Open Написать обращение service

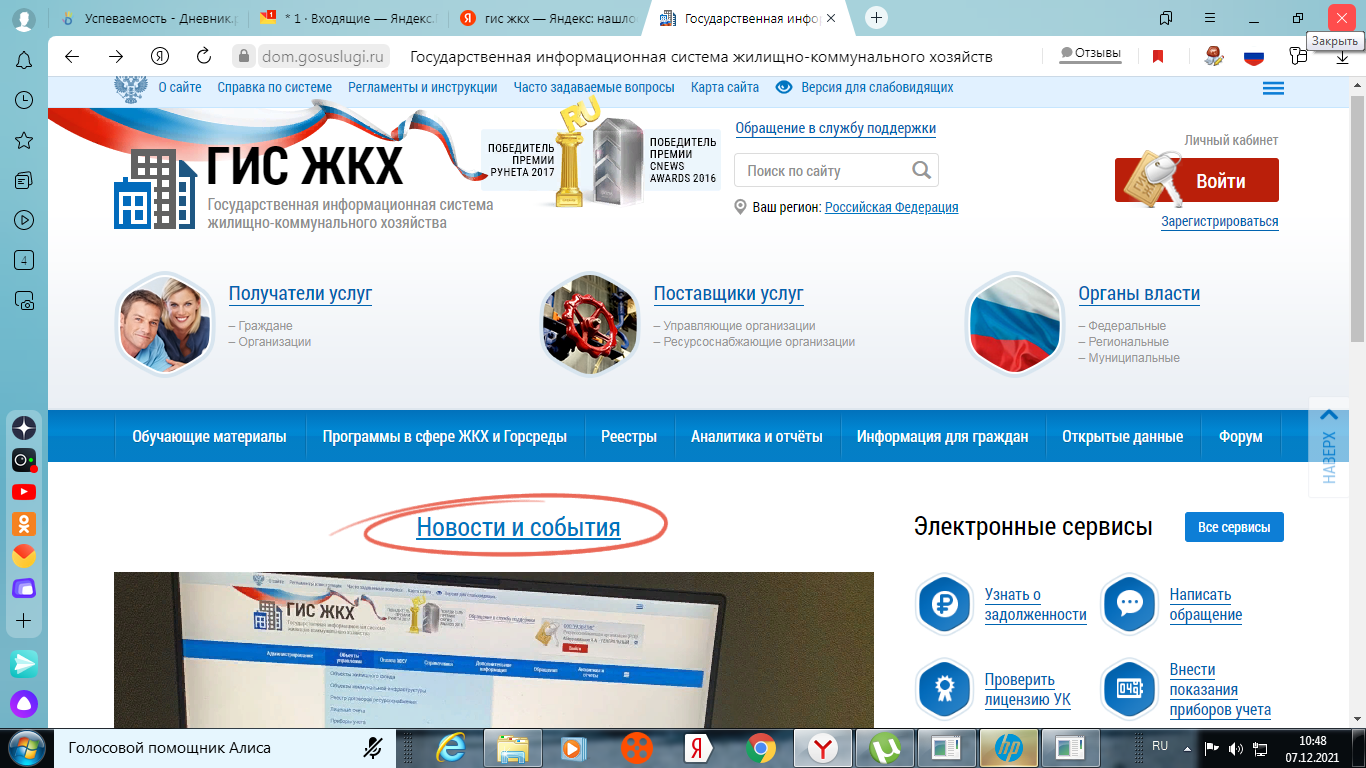click(x=1206, y=604)
